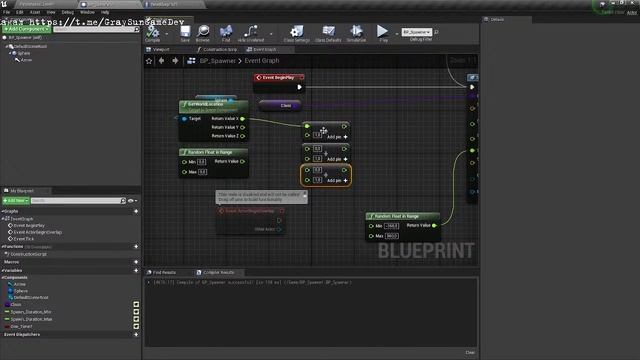Open the View menu
The image size is (640, 360).
[51, 12]
